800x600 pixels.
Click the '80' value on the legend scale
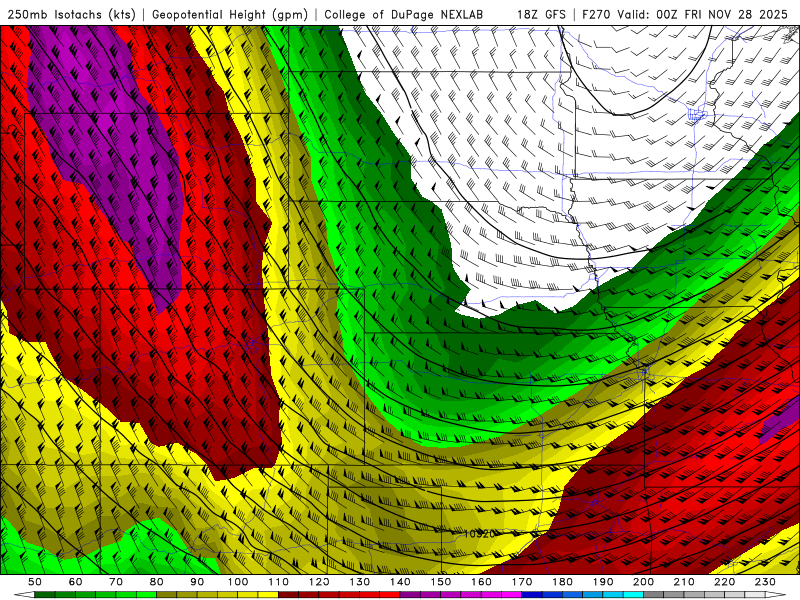(157, 582)
